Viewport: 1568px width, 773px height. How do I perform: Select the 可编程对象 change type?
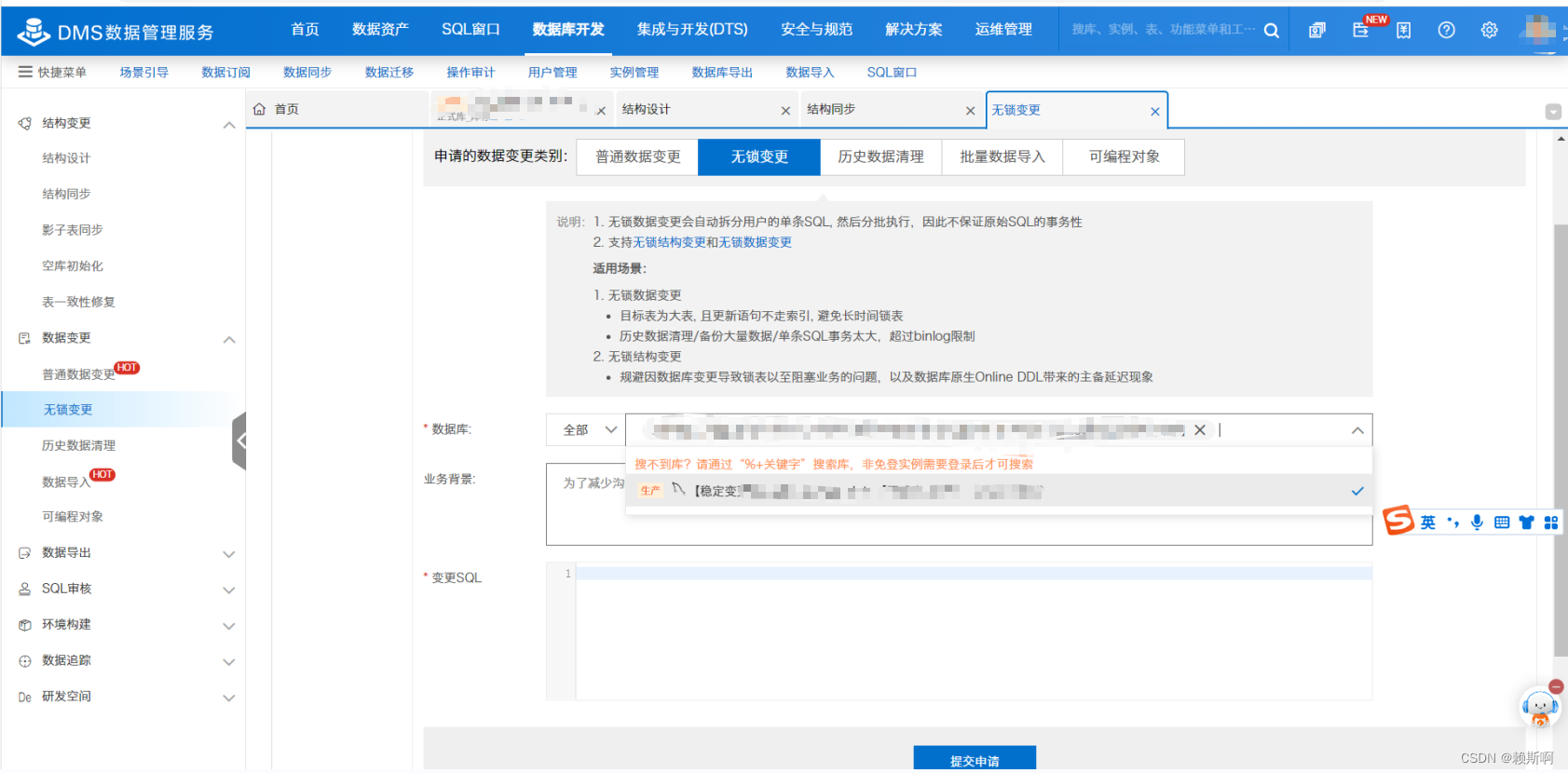pos(1125,156)
